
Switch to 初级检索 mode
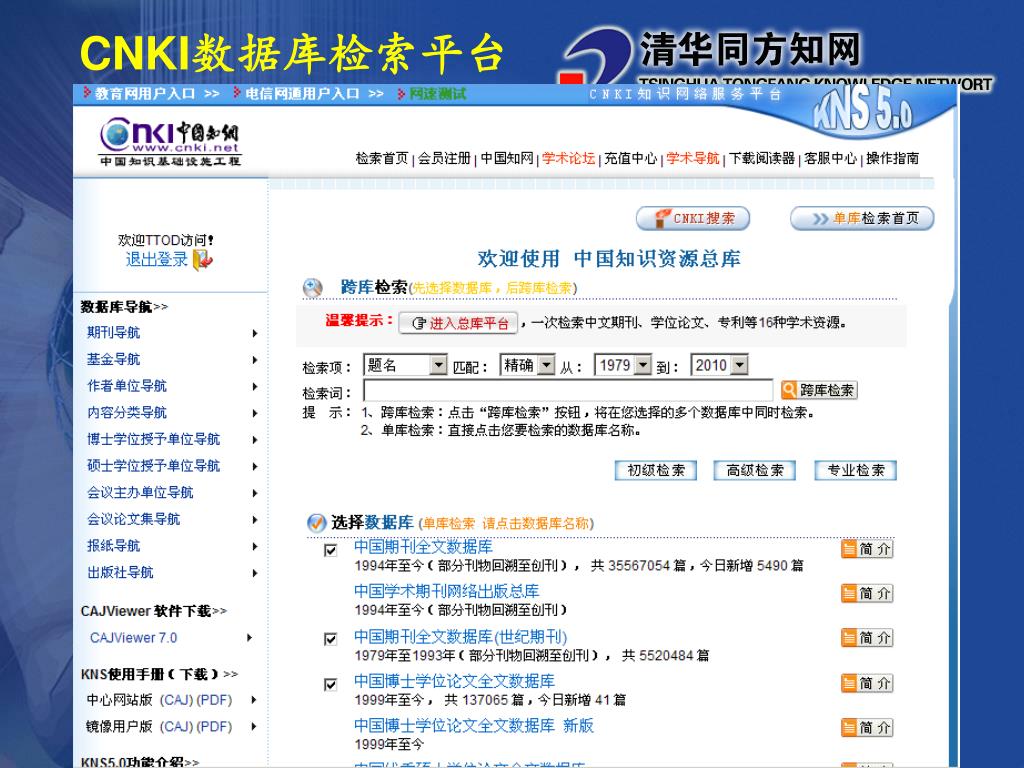656,470
